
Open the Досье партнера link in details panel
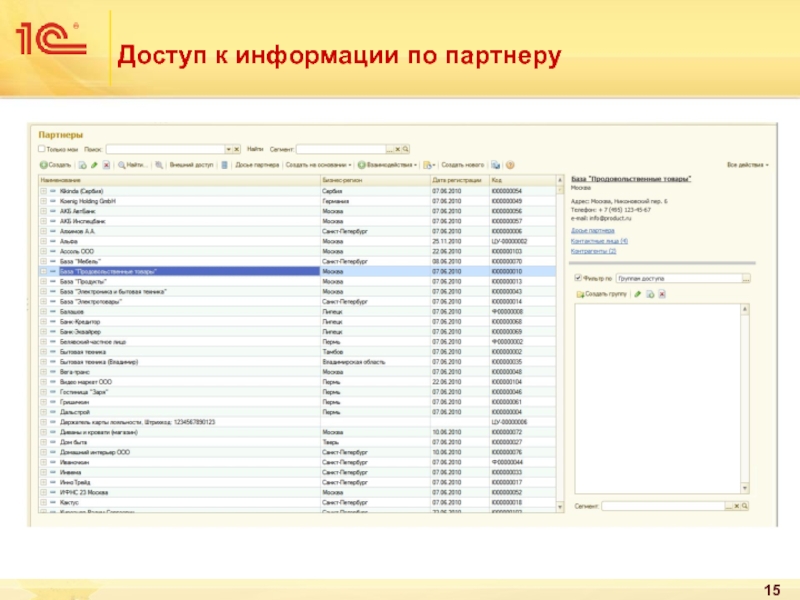(x=592, y=231)
